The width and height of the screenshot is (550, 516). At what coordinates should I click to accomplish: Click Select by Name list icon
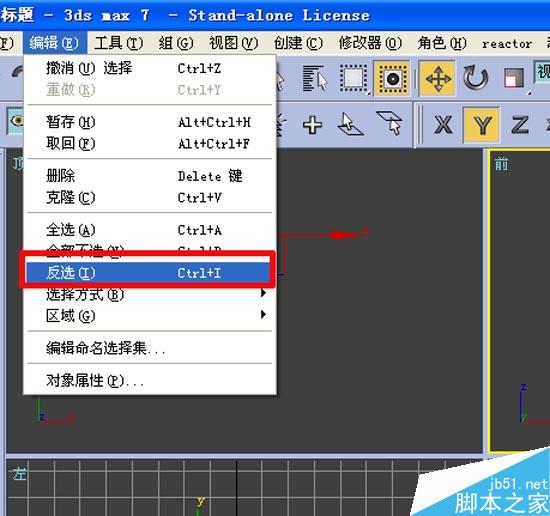tap(314, 78)
